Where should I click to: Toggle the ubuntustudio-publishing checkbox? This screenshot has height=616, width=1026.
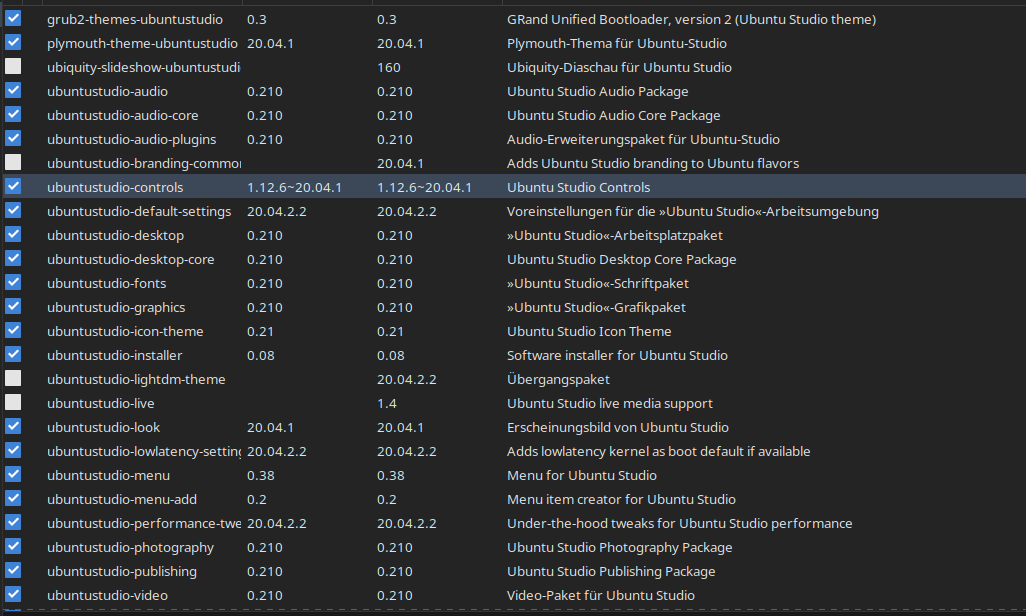tap(13, 570)
